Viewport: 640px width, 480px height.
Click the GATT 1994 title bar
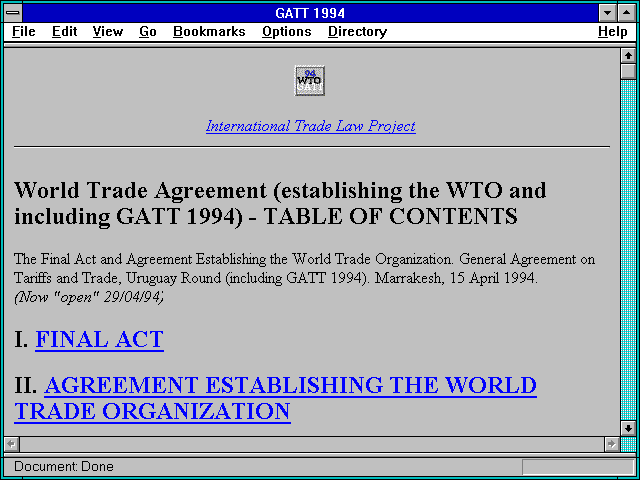310,13
